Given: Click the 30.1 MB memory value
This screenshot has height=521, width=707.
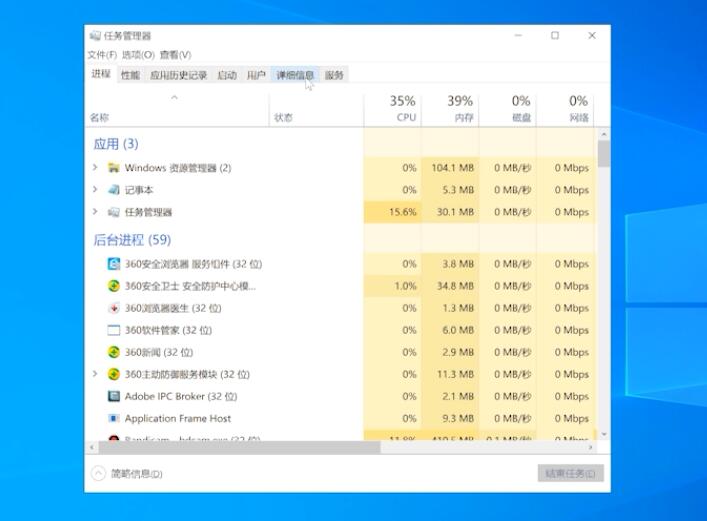Looking at the screenshot, I should point(455,212).
